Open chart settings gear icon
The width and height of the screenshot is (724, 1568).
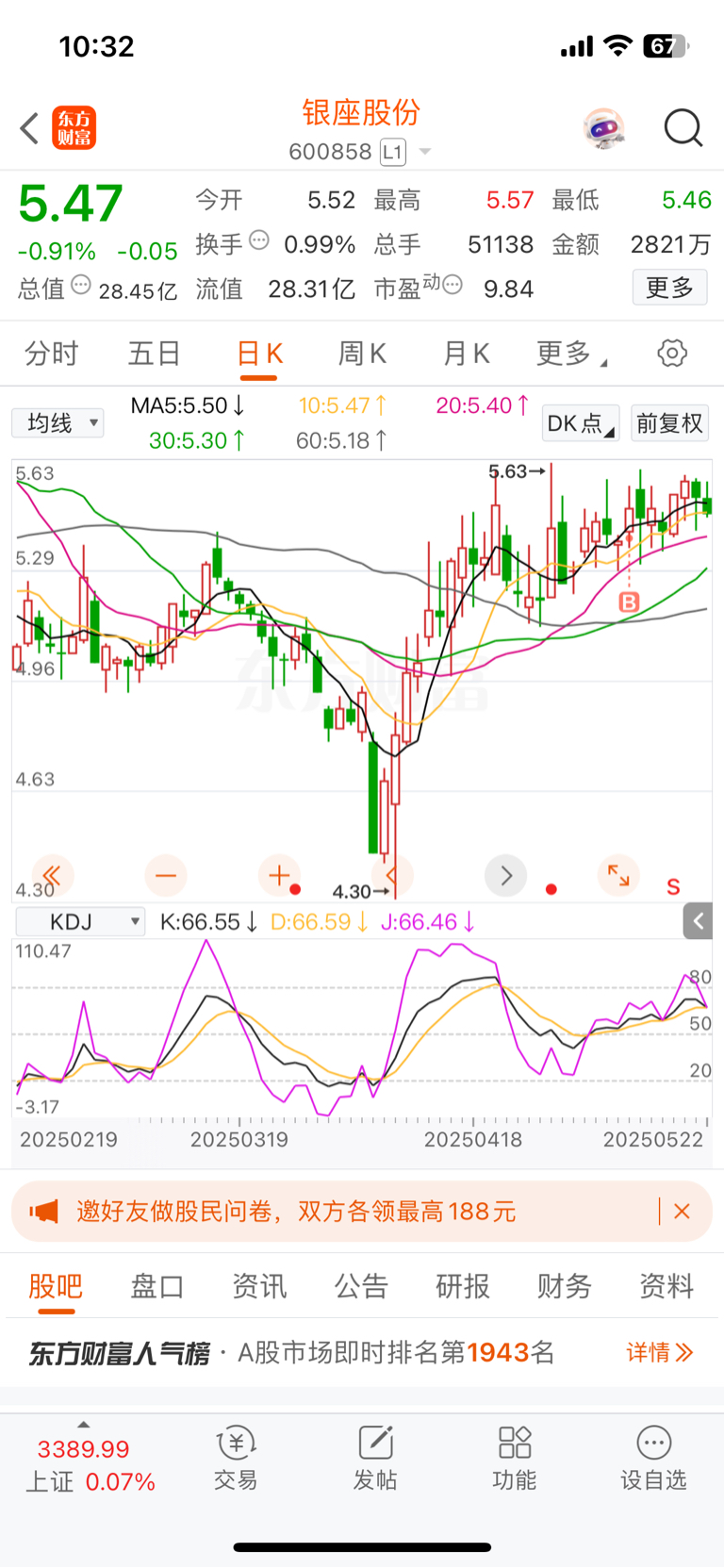[x=672, y=354]
